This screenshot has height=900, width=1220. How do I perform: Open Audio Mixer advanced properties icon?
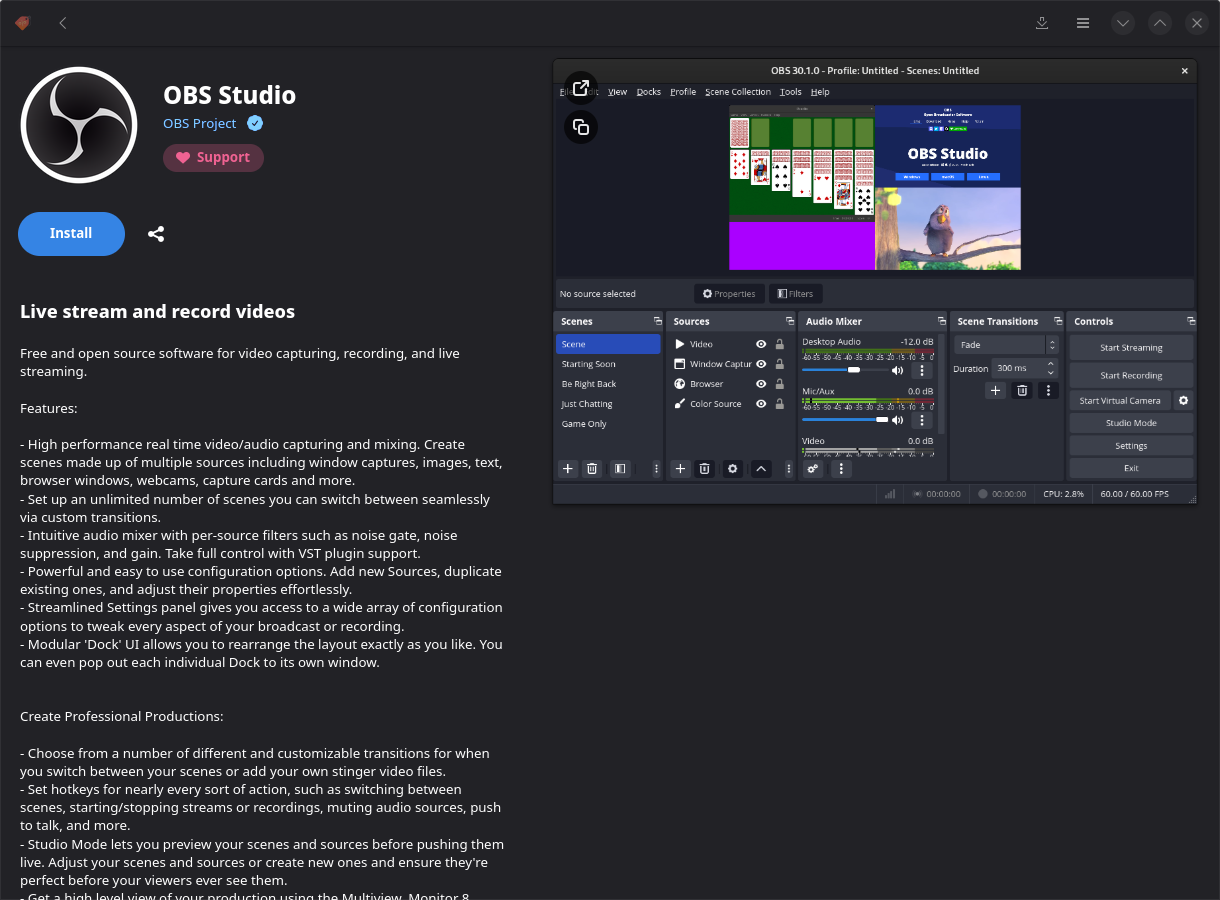click(813, 468)
